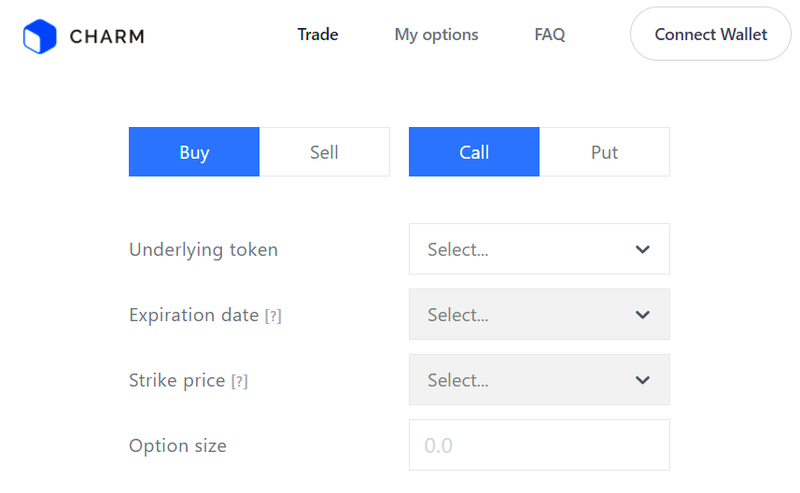
Task: Click the CHARM brand name text
Action: pos(107,37)
